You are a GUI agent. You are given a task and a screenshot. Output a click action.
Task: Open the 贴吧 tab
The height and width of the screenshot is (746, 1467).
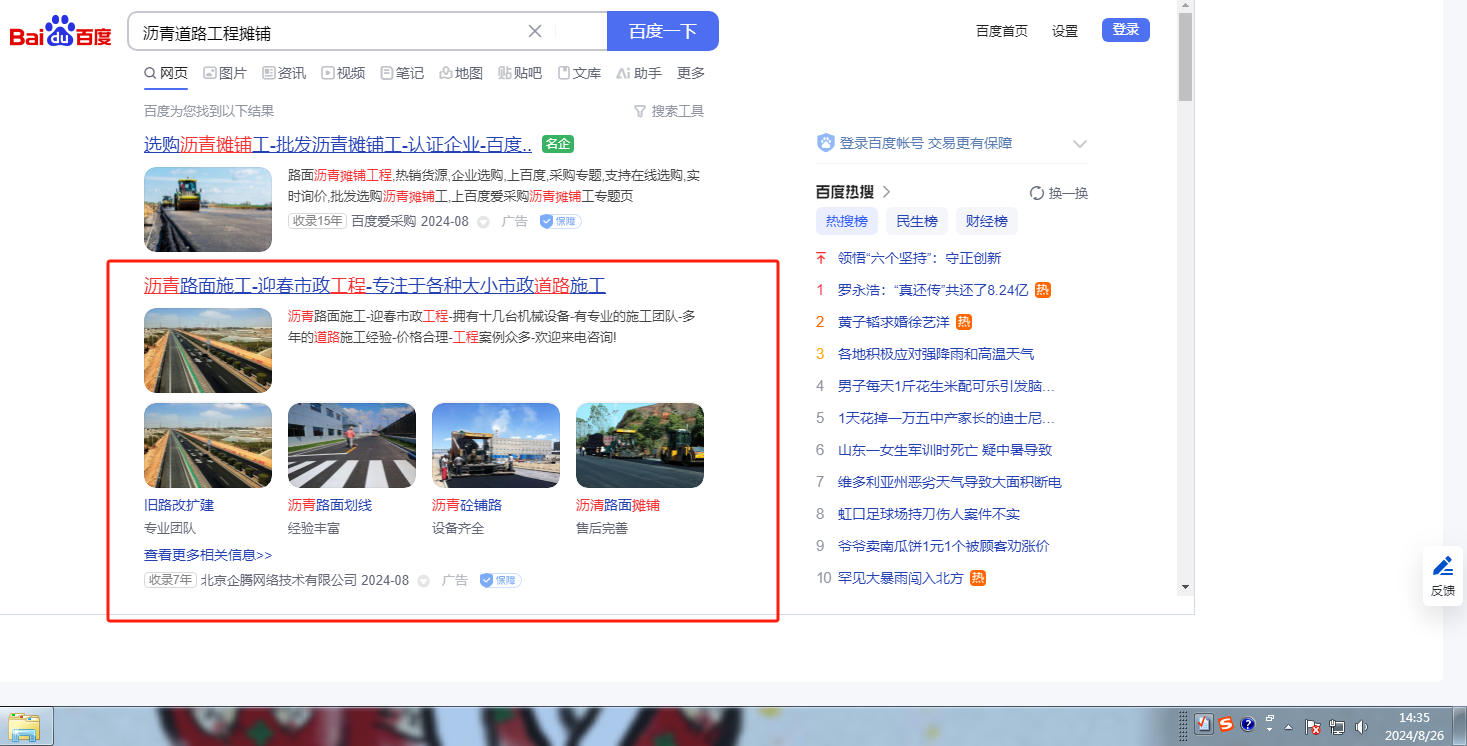point(520,73)
